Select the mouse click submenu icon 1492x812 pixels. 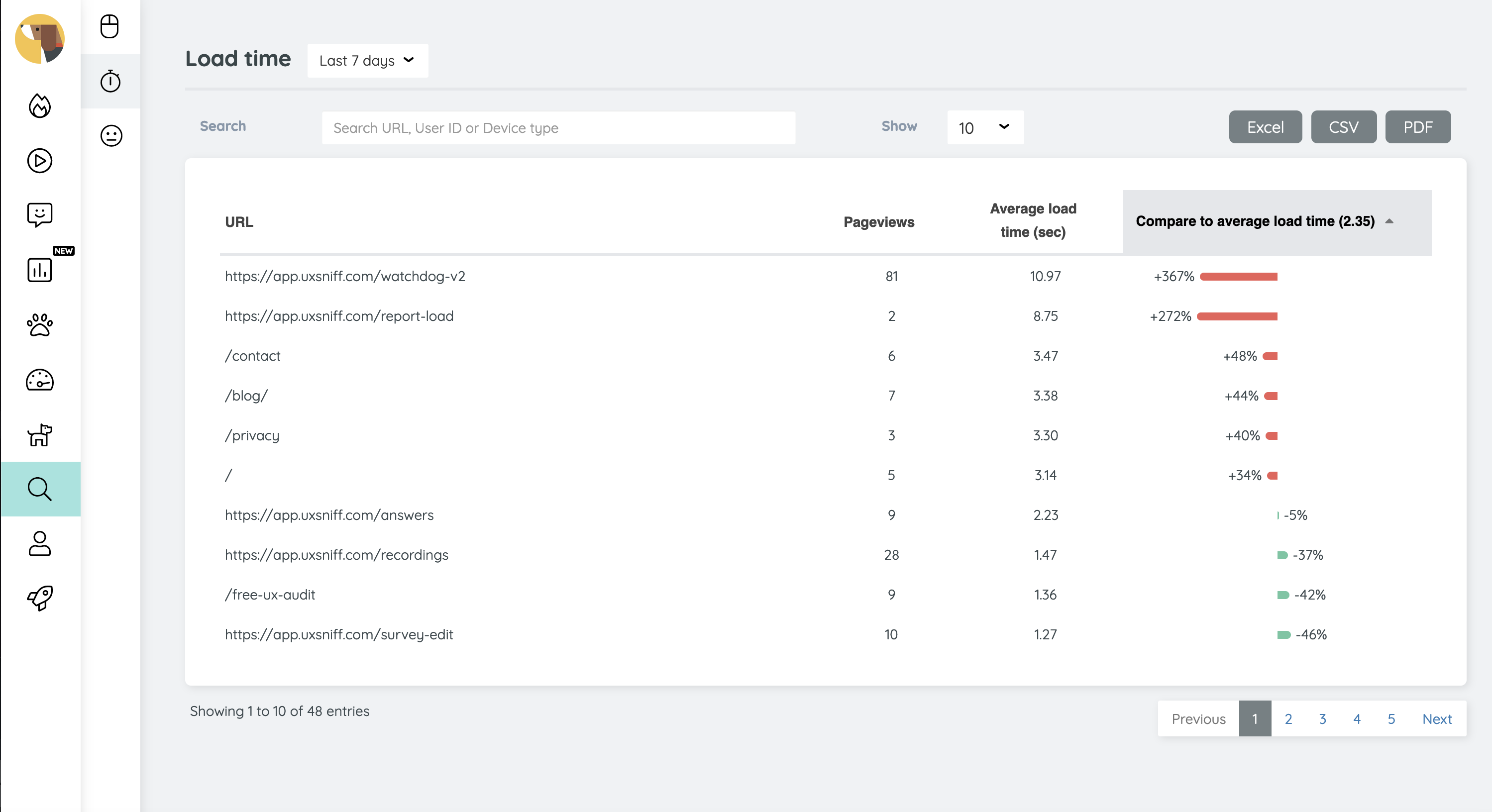pos(109,26)
